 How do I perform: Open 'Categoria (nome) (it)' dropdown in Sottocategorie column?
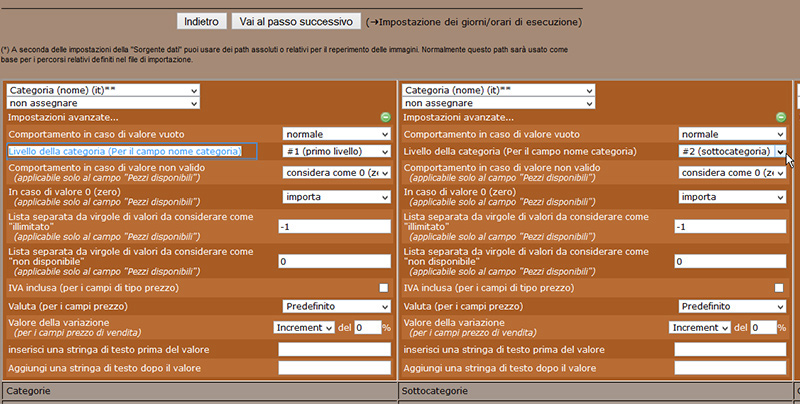499,90
